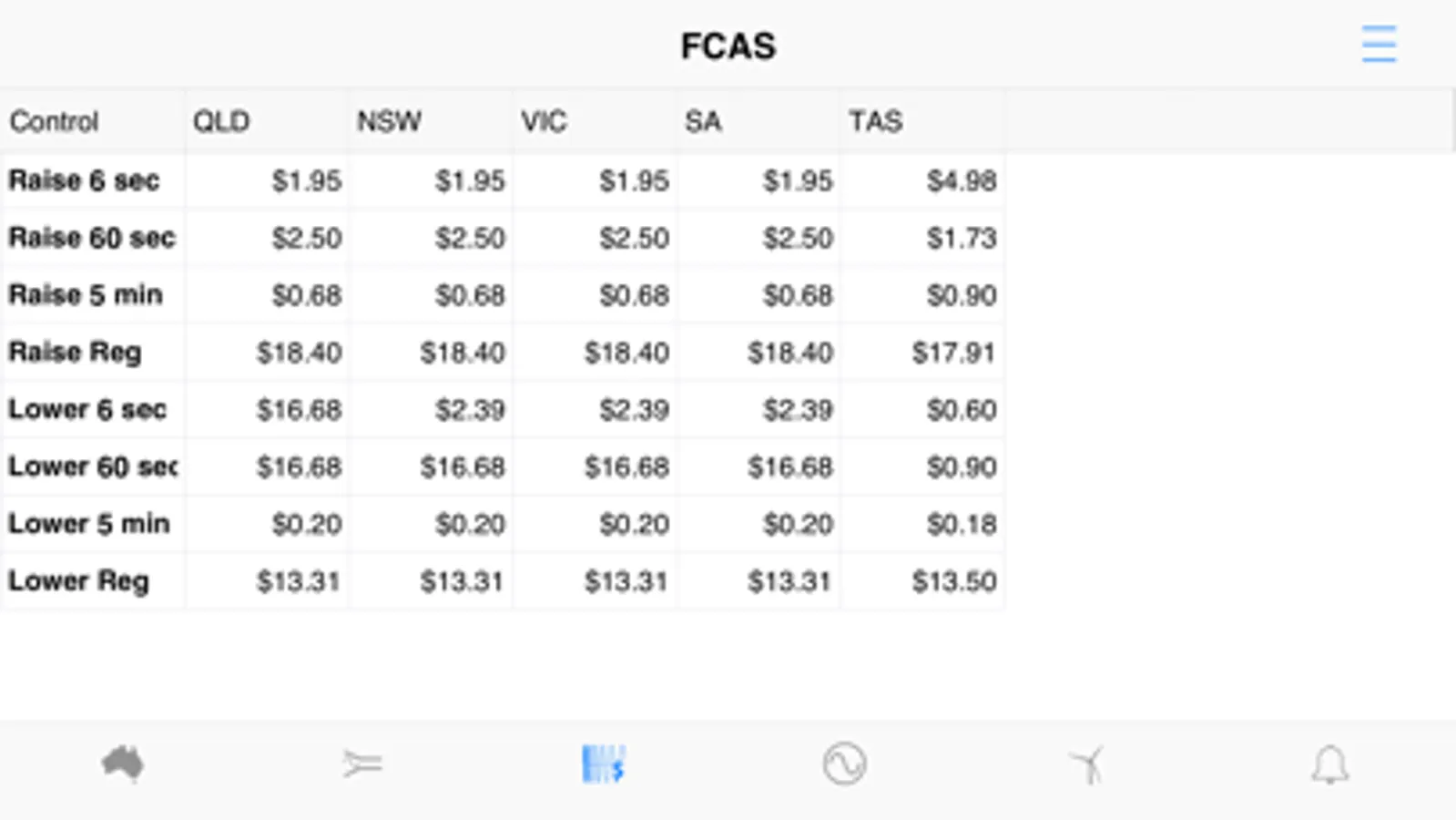Click the VIC column header
Viewport: 1456px width, 820px height.
tap(544, 121)
